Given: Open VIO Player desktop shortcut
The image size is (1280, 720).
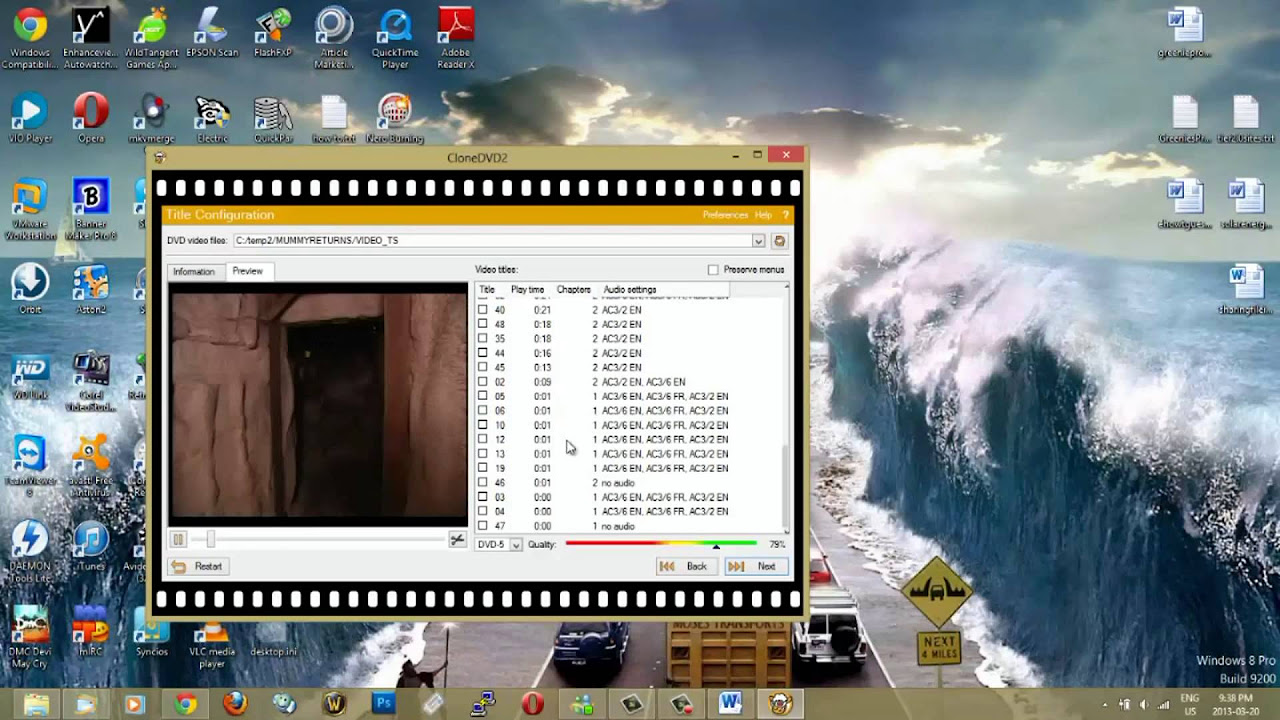Looking at the screenshot, I should click(30, 118).
